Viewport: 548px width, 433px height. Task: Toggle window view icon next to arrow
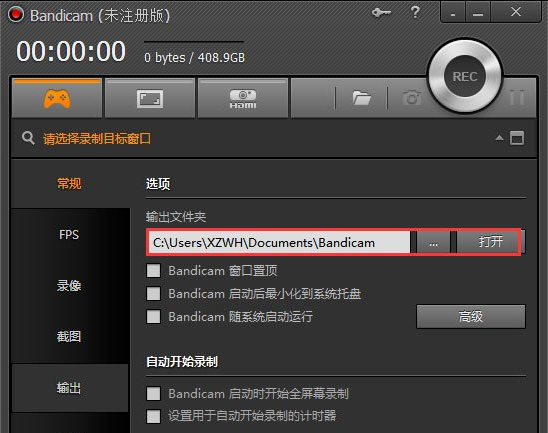click(x=517, y=138)
